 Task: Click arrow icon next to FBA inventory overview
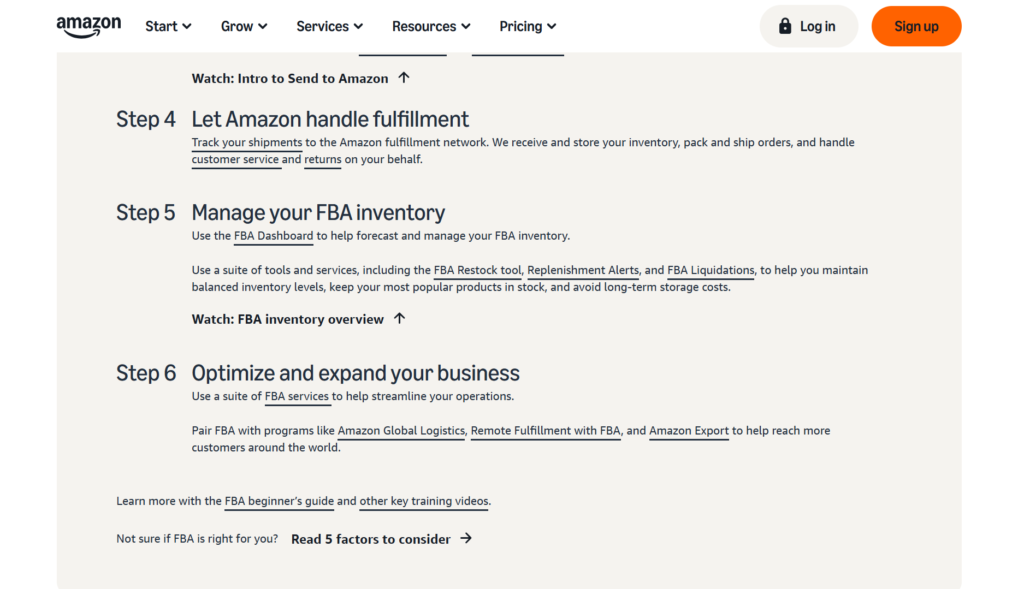399,319
